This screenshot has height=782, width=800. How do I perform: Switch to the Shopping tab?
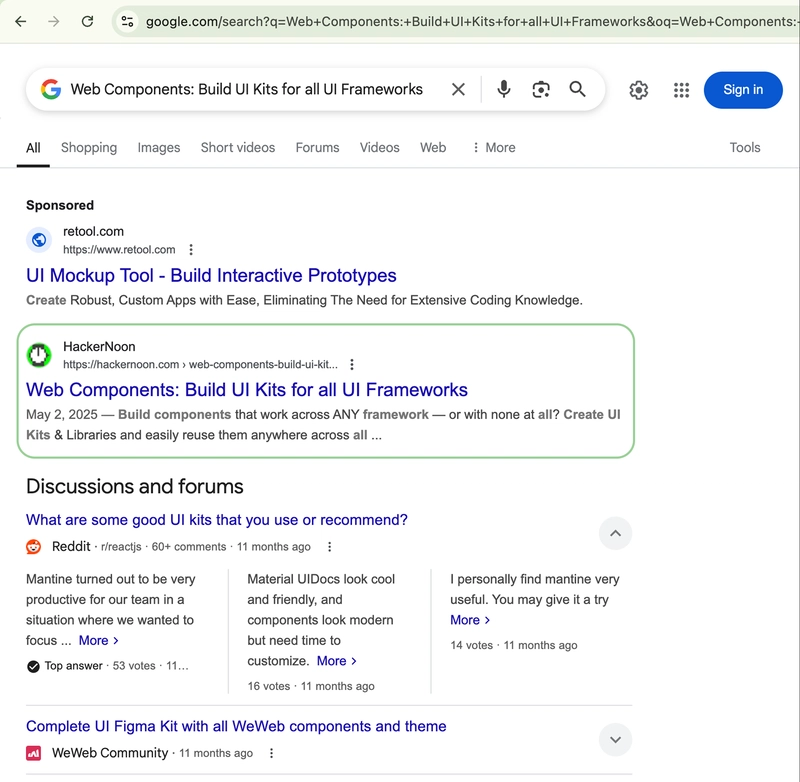point(89,147)
